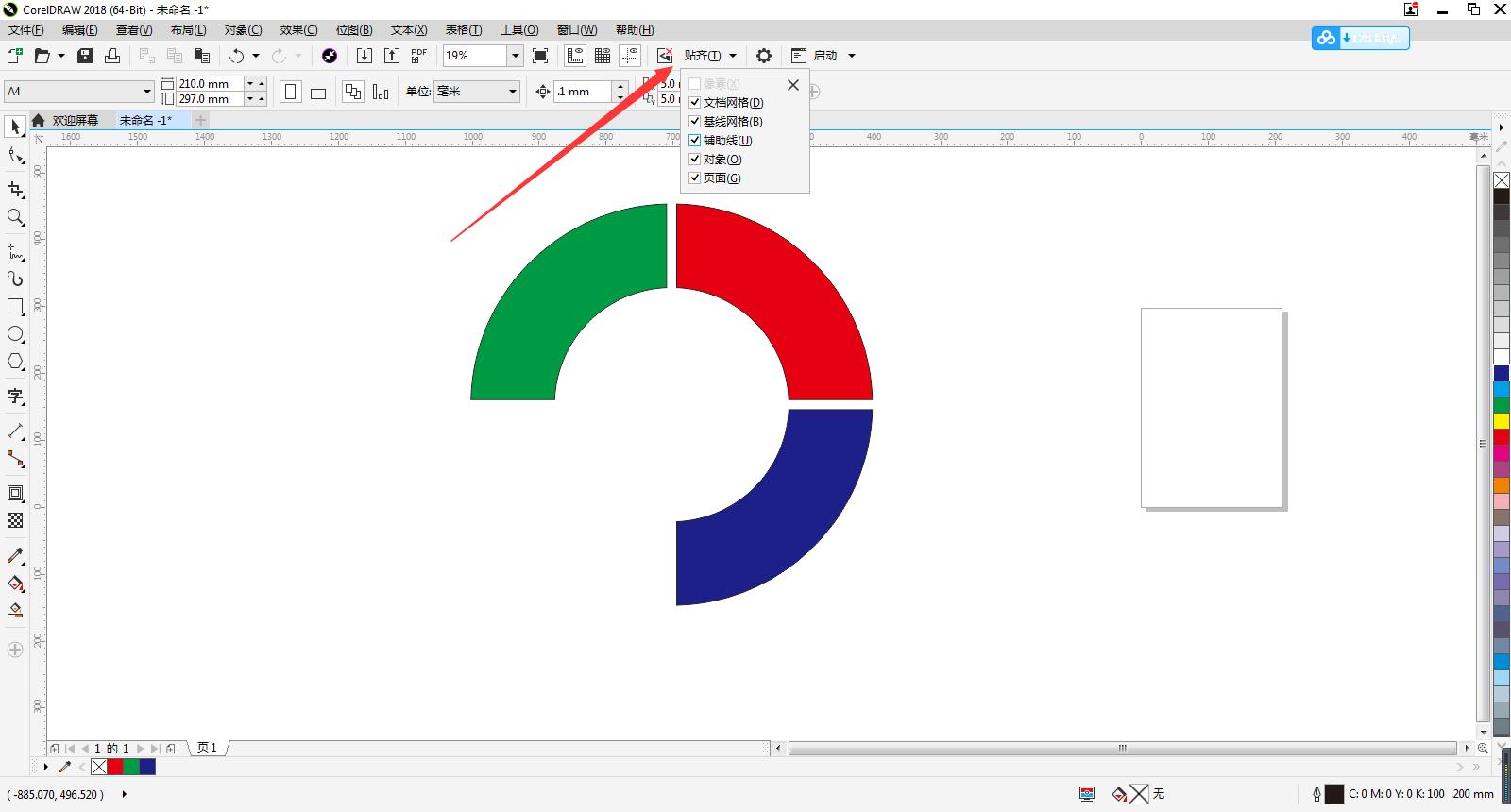Click the Save icon in toolbar
The width and height of the screenshot is (1511, 812).
pos(85,56)
